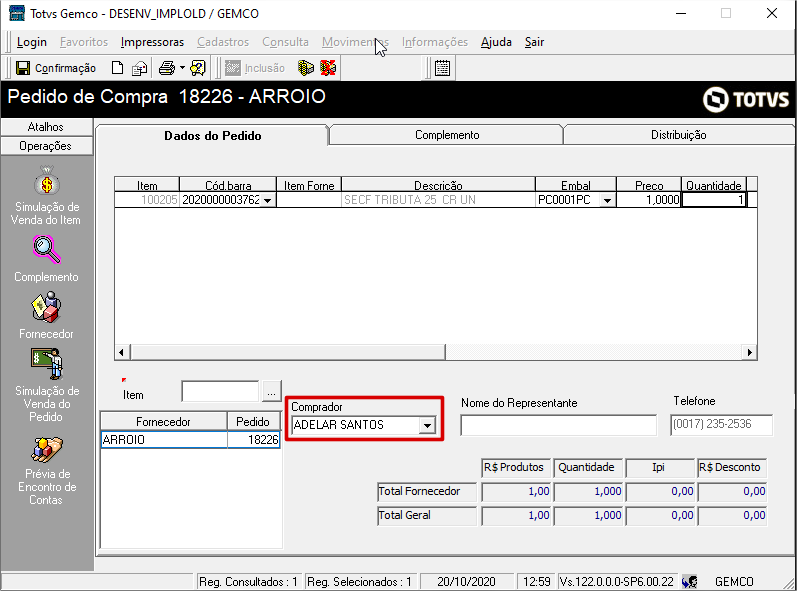Click the Descricao column header
The width and height of the screenshot is (797, 591).
click(x=438, y=185)
